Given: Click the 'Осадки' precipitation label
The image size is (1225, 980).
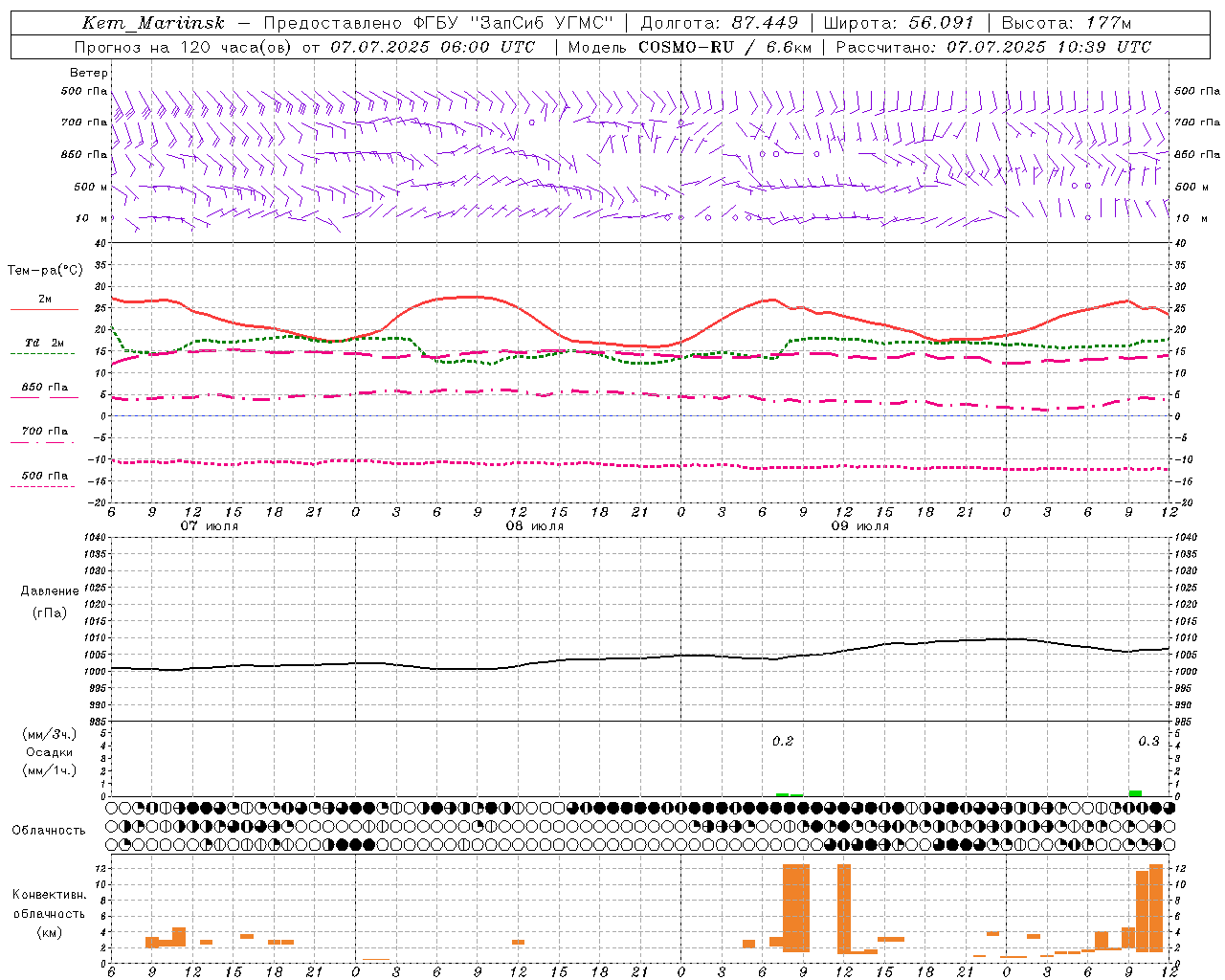Looking at the screenshot, I should (50, 752).
